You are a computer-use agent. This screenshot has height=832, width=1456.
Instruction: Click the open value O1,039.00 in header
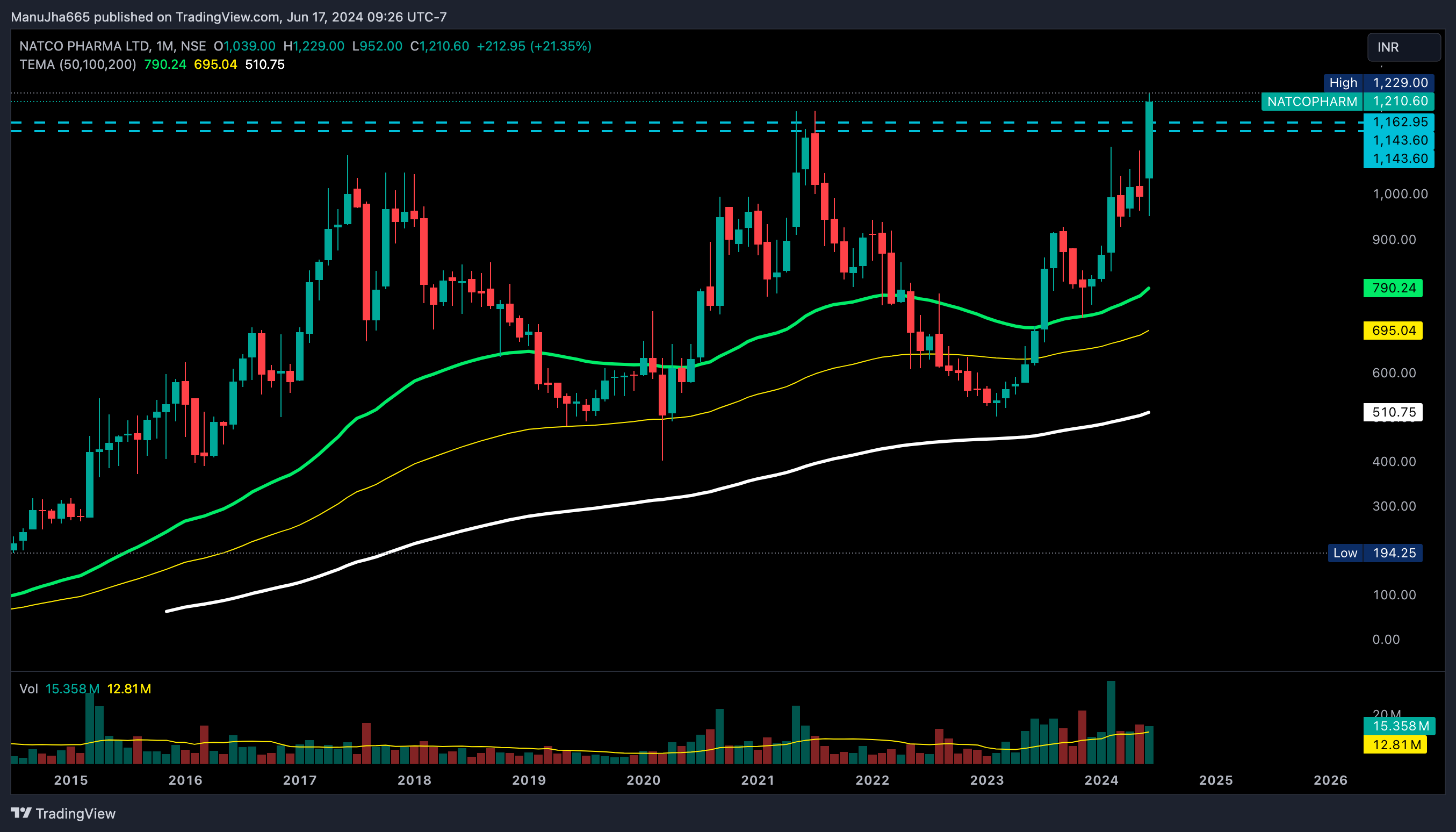pos(244,46)
